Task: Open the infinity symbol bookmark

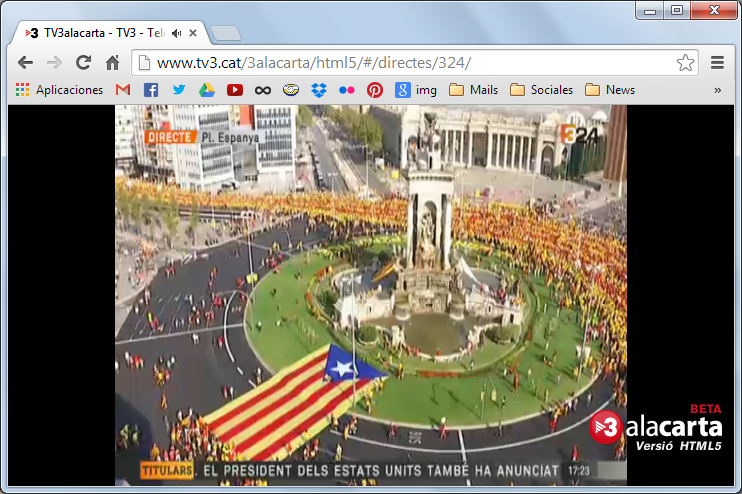Action: tap(263, 90)
